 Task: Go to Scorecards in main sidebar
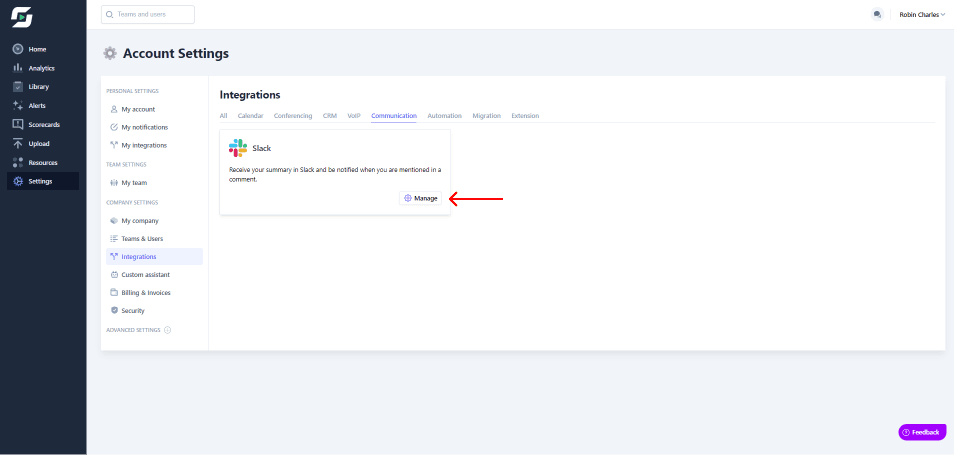tap(43, 125)
